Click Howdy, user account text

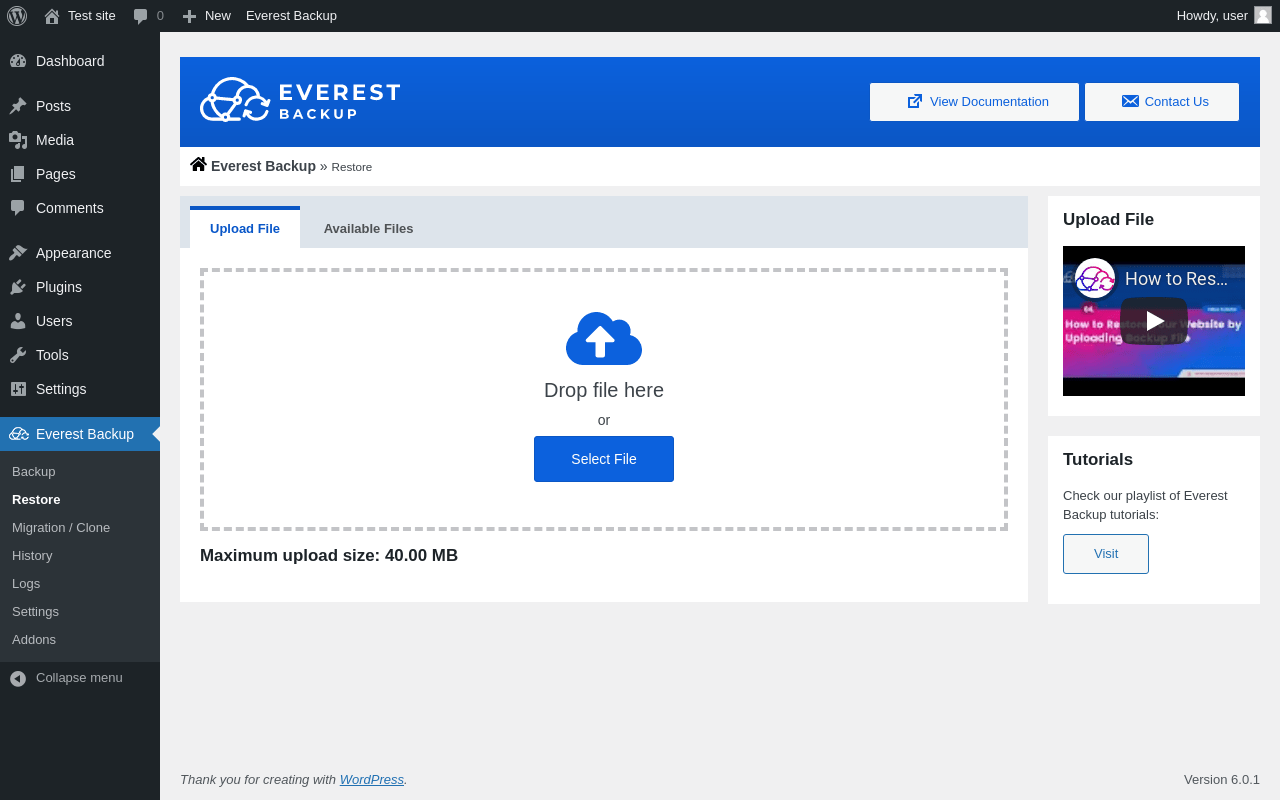(x=1212, y=16)
